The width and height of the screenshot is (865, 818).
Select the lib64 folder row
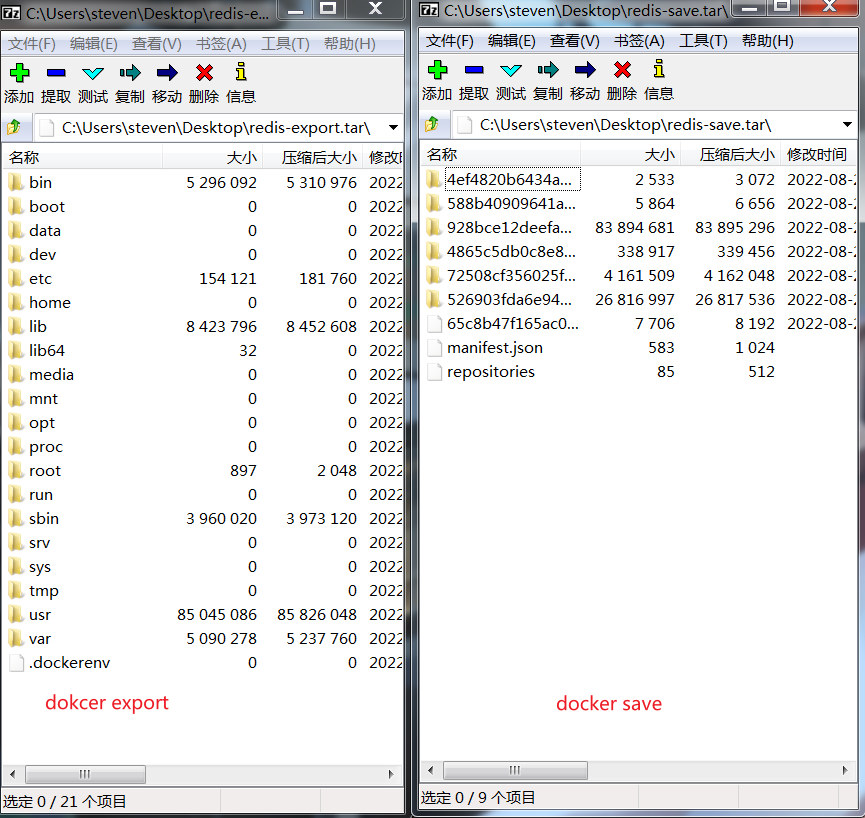click(203, 351)
